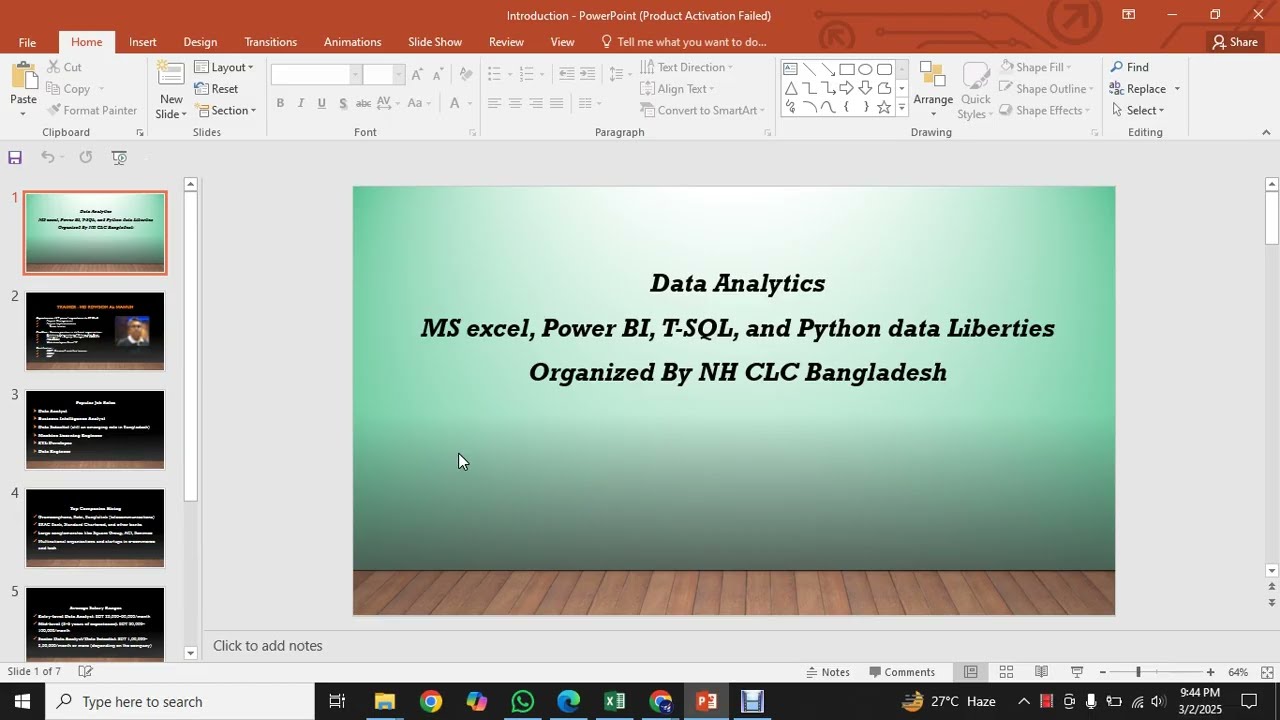This screenshot has width=1280, height=720.
Task: Click Fit slide to current window icon
Action: point(1267,672)
